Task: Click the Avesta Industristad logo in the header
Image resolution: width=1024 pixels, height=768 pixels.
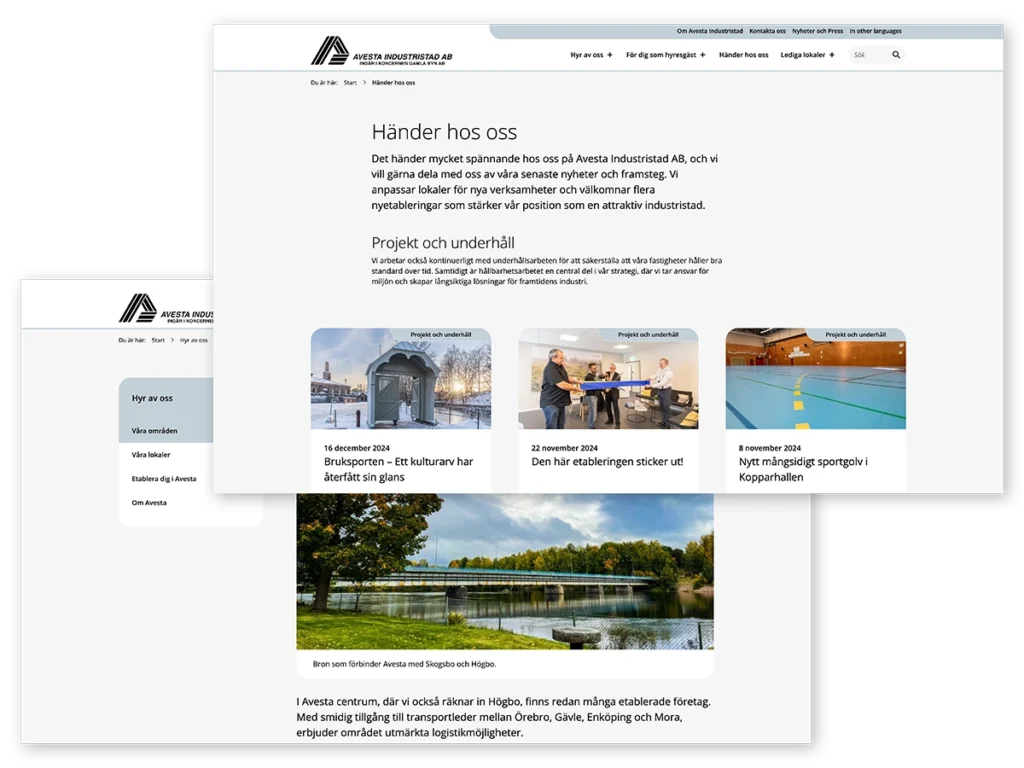Action: (380, 50)
